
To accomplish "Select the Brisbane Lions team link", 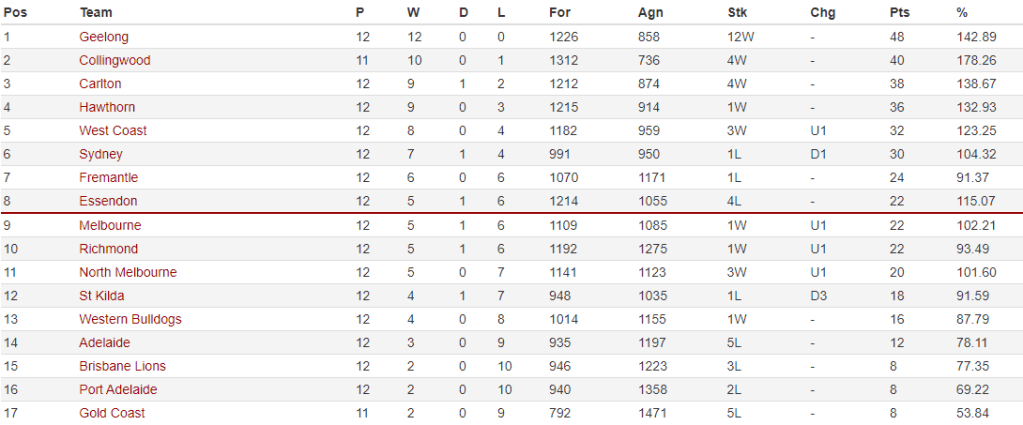I will coord(123,366).
